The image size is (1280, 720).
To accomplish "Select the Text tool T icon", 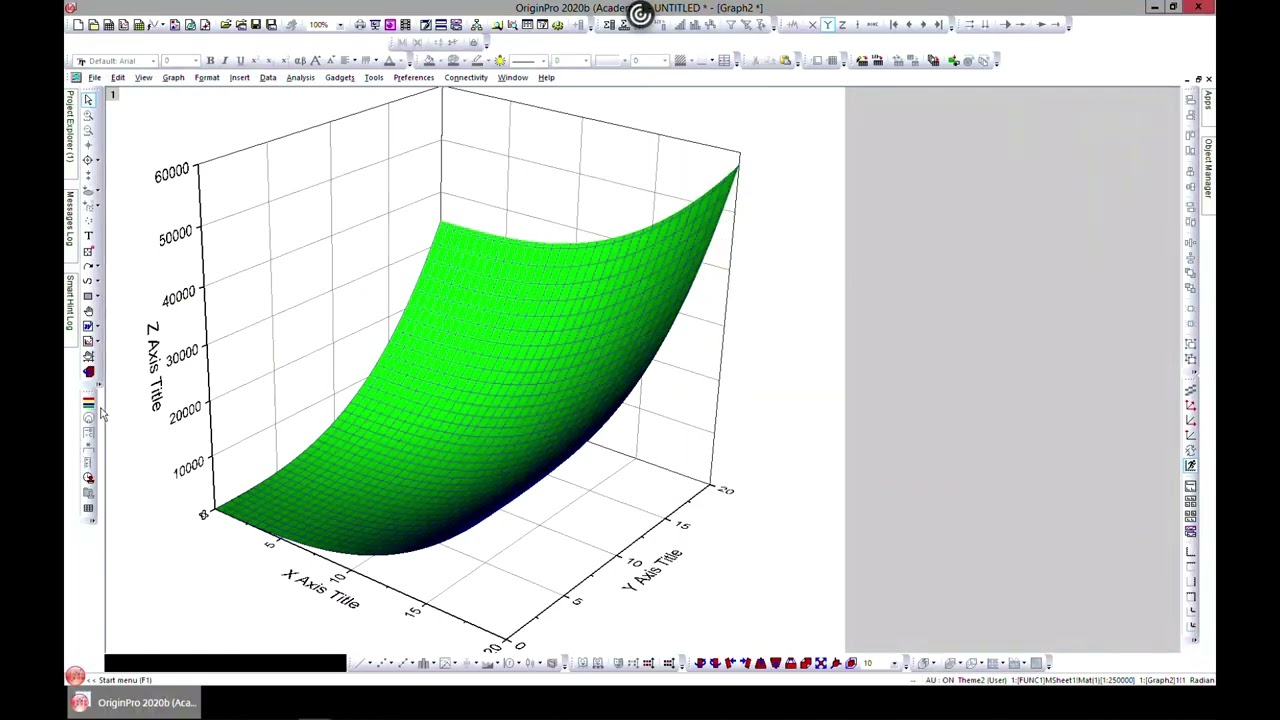I will tap(88, 236).
